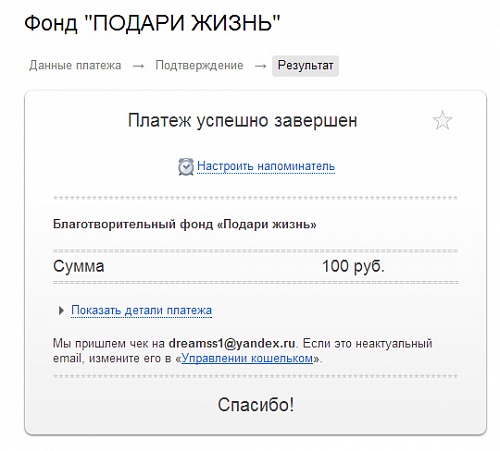Go to the Подтверждение step

click(199, 65)
